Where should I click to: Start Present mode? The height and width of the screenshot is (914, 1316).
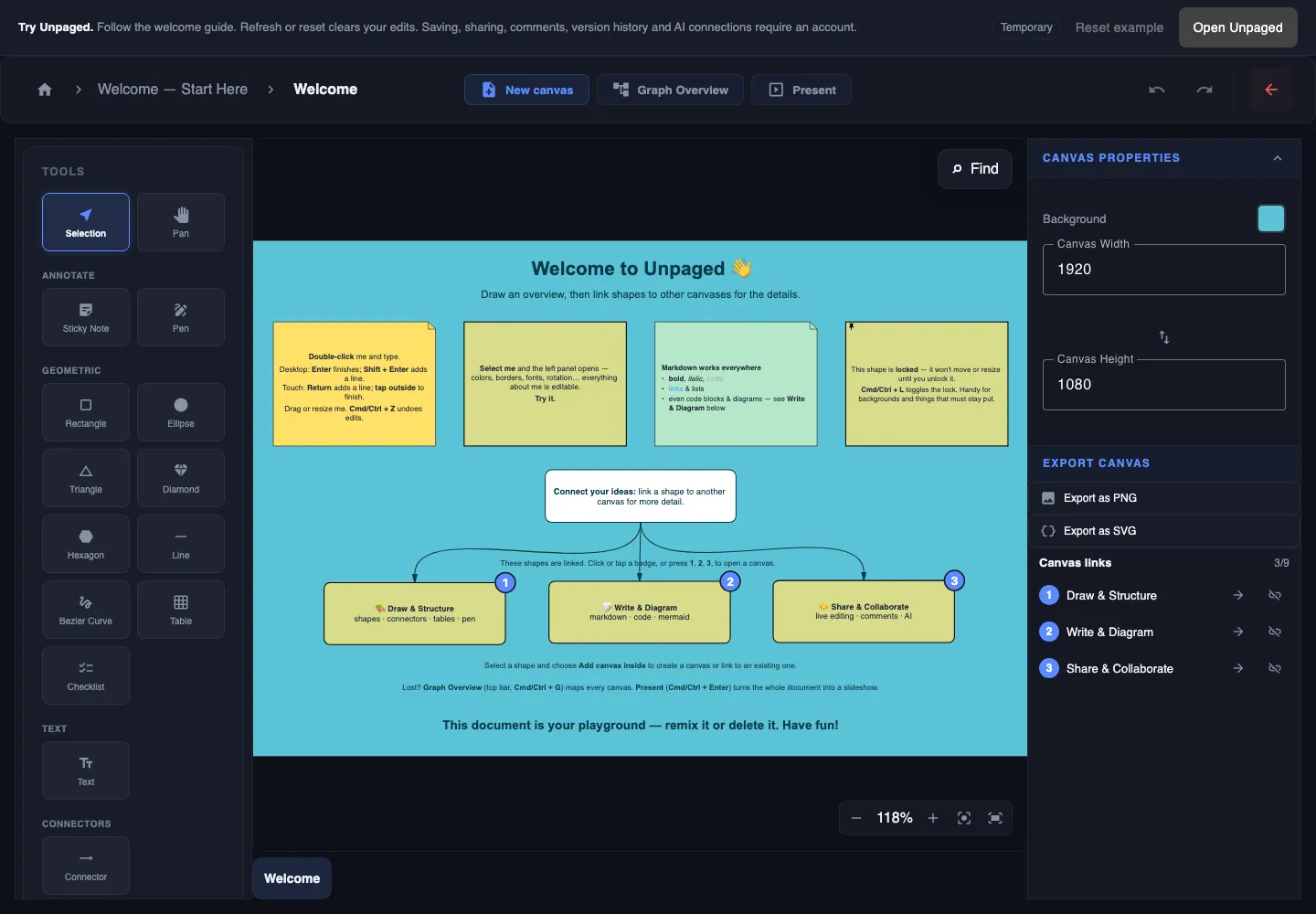[801, 90]
